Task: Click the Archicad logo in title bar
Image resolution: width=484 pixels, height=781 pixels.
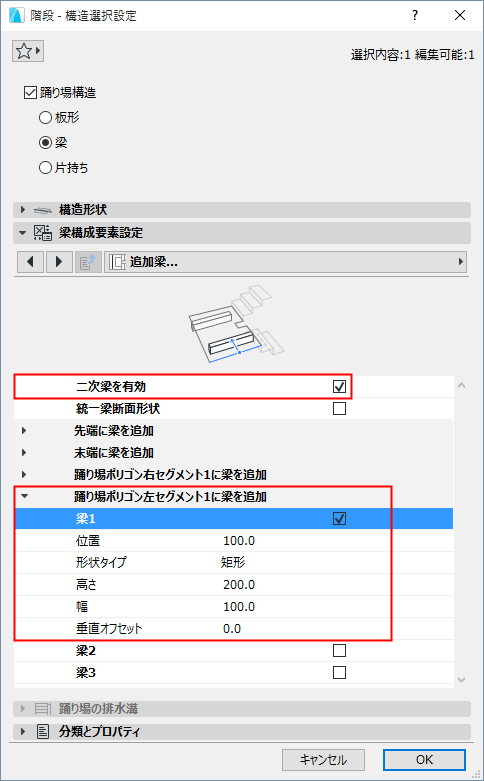Action: point(16,16)
